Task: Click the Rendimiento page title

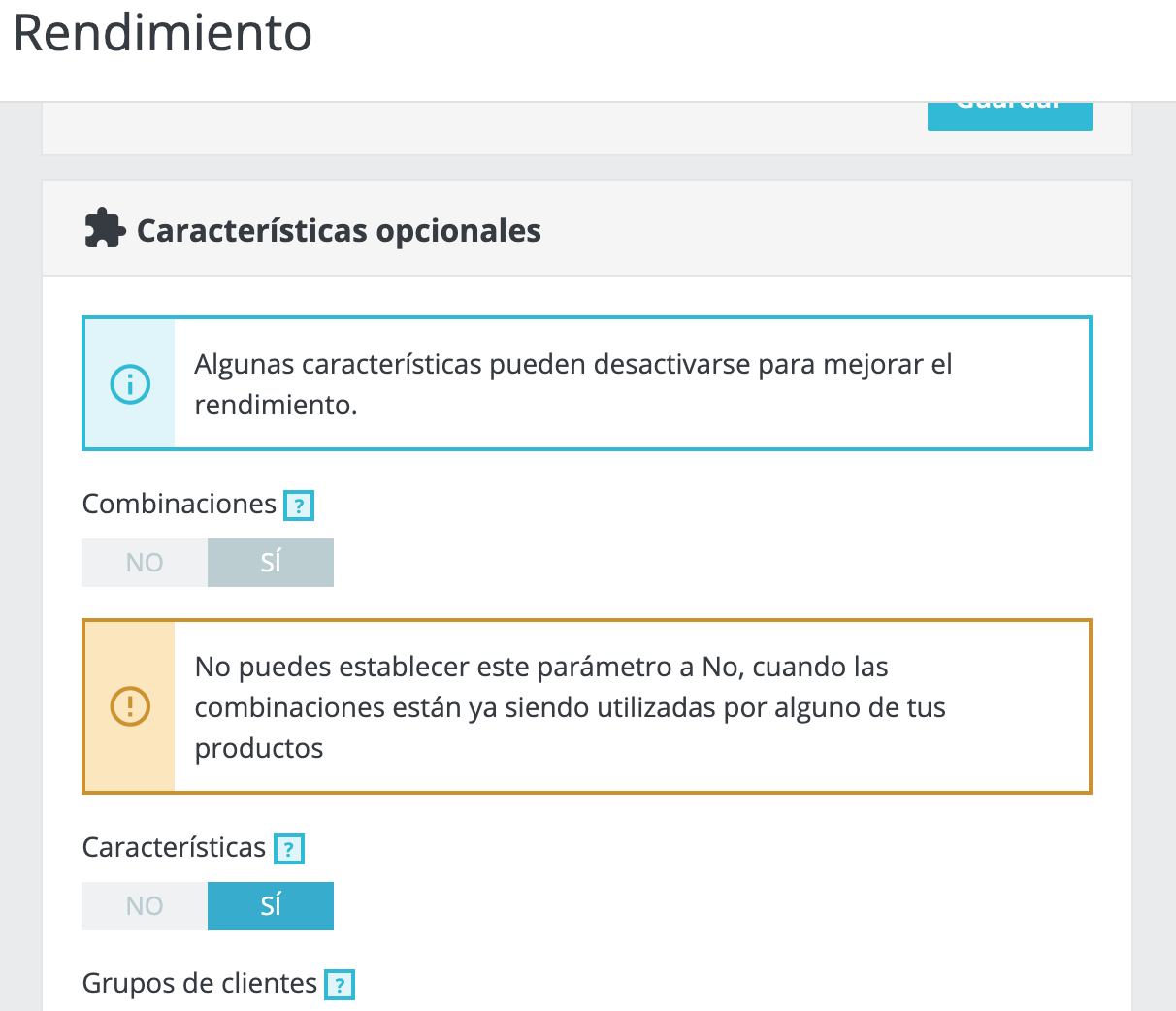Action: coord(162,33)
